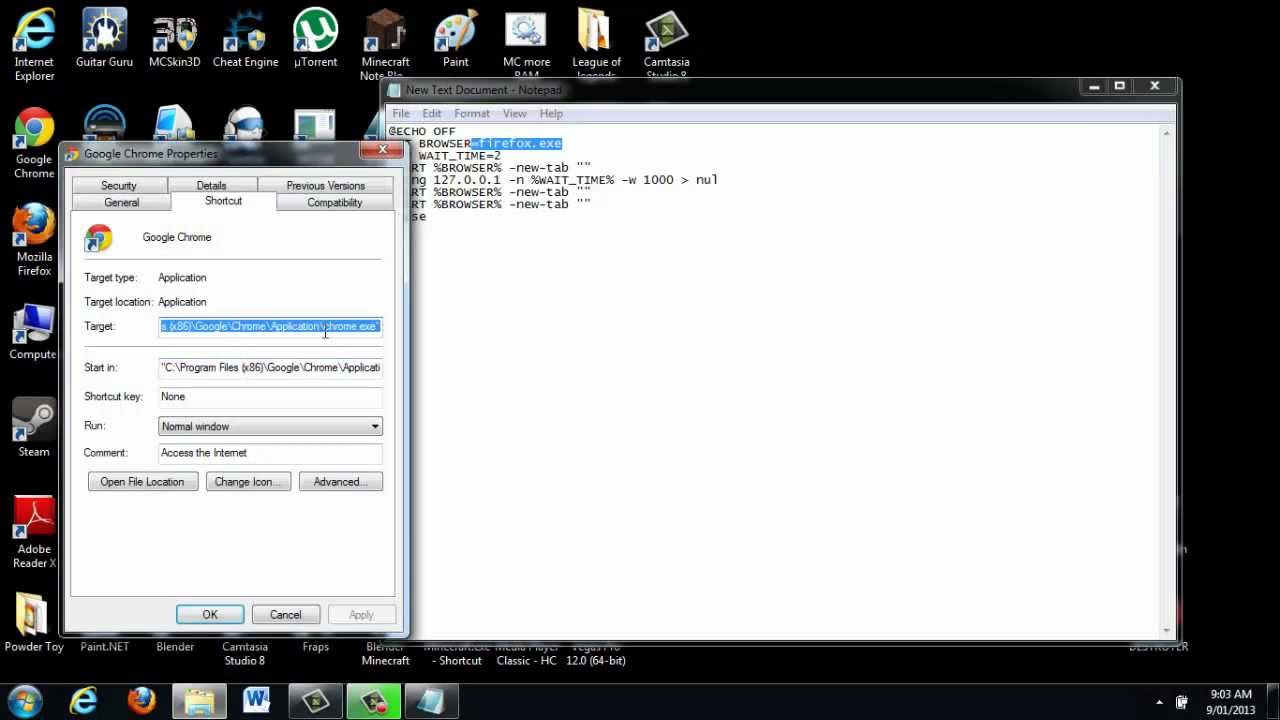Select the Powder Toy desktop icon

pyautogui.click(x=34, y=624)
